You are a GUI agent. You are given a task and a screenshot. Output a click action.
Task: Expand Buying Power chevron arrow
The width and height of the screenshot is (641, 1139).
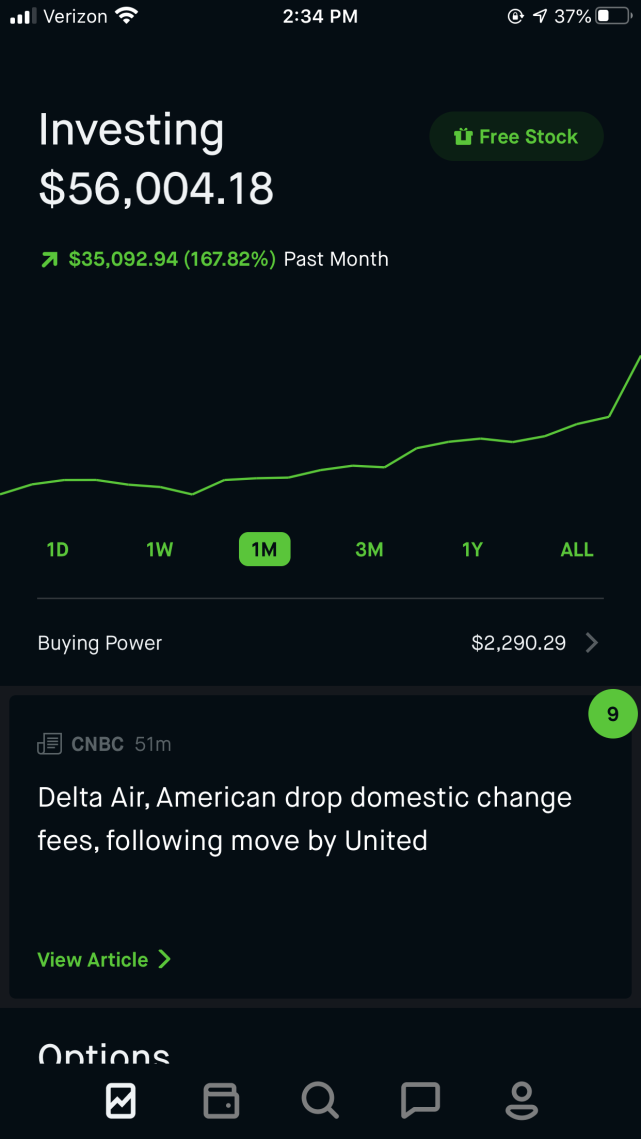pos(592,643)
